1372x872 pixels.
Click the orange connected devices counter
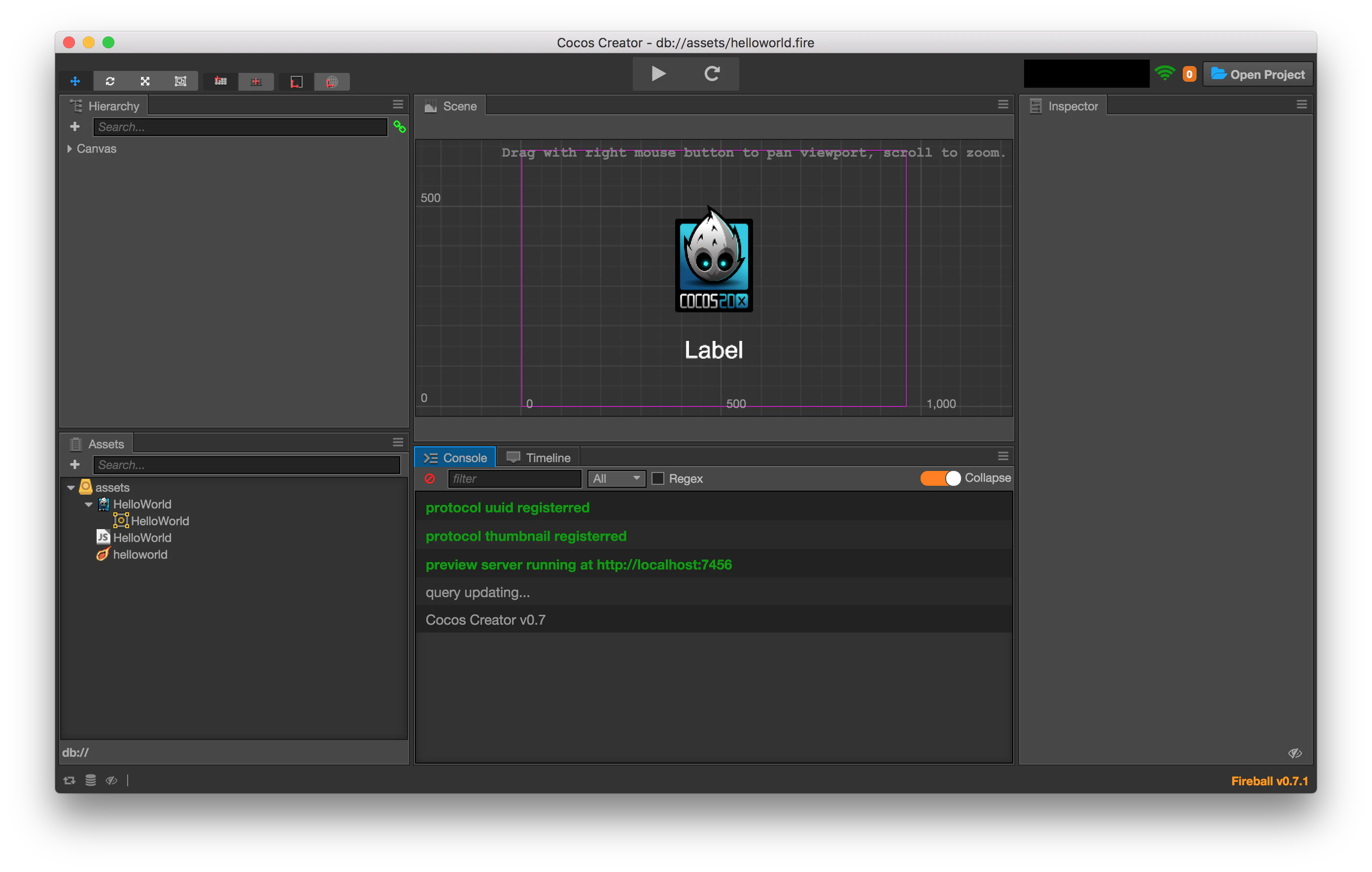1189,74
